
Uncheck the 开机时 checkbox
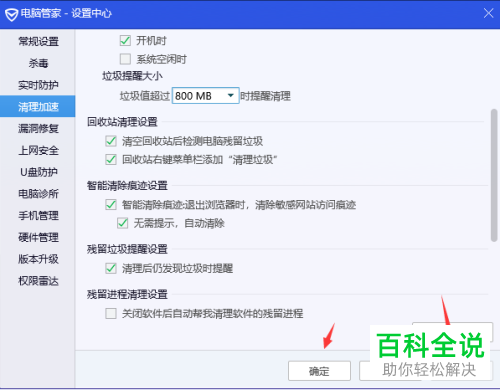point(125,41)
